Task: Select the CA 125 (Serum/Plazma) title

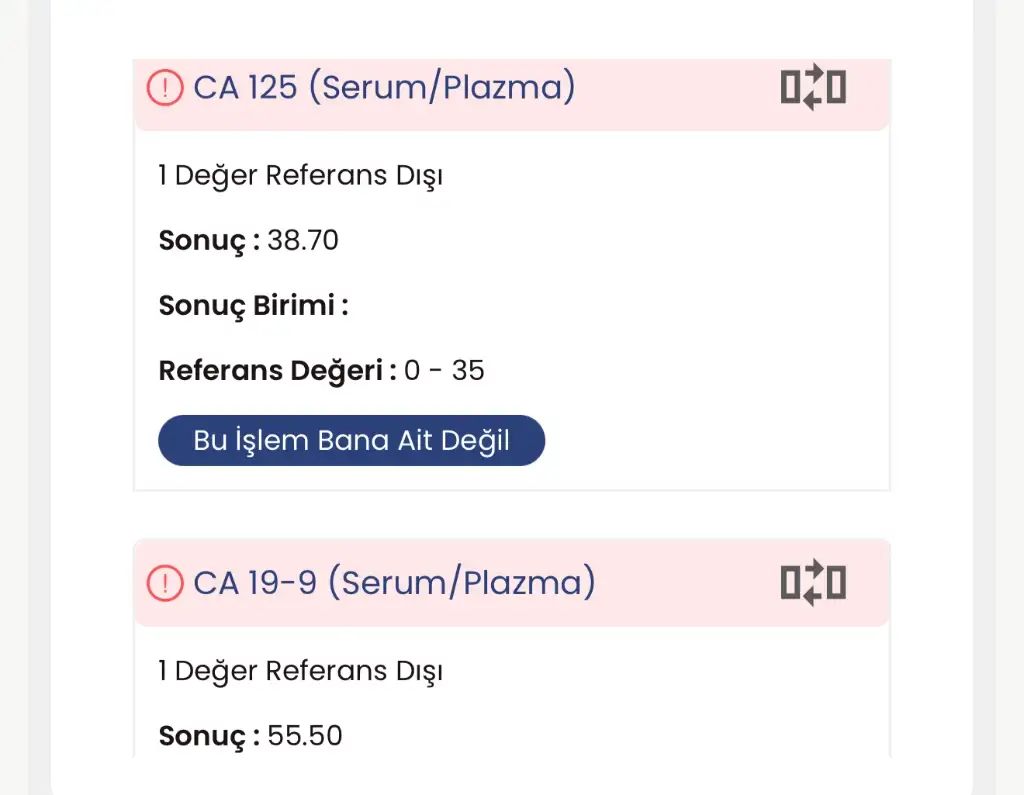Action: coord(384,88)
